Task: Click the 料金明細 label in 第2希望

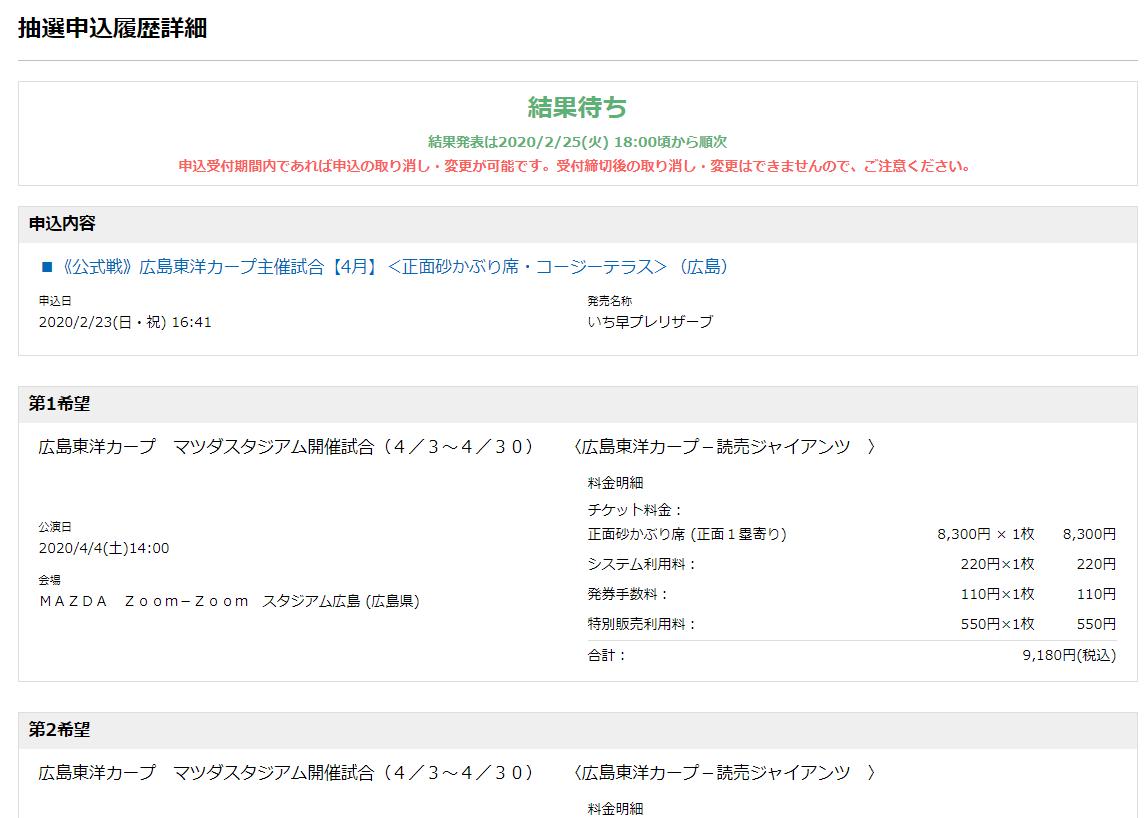Action: point(615,808)
